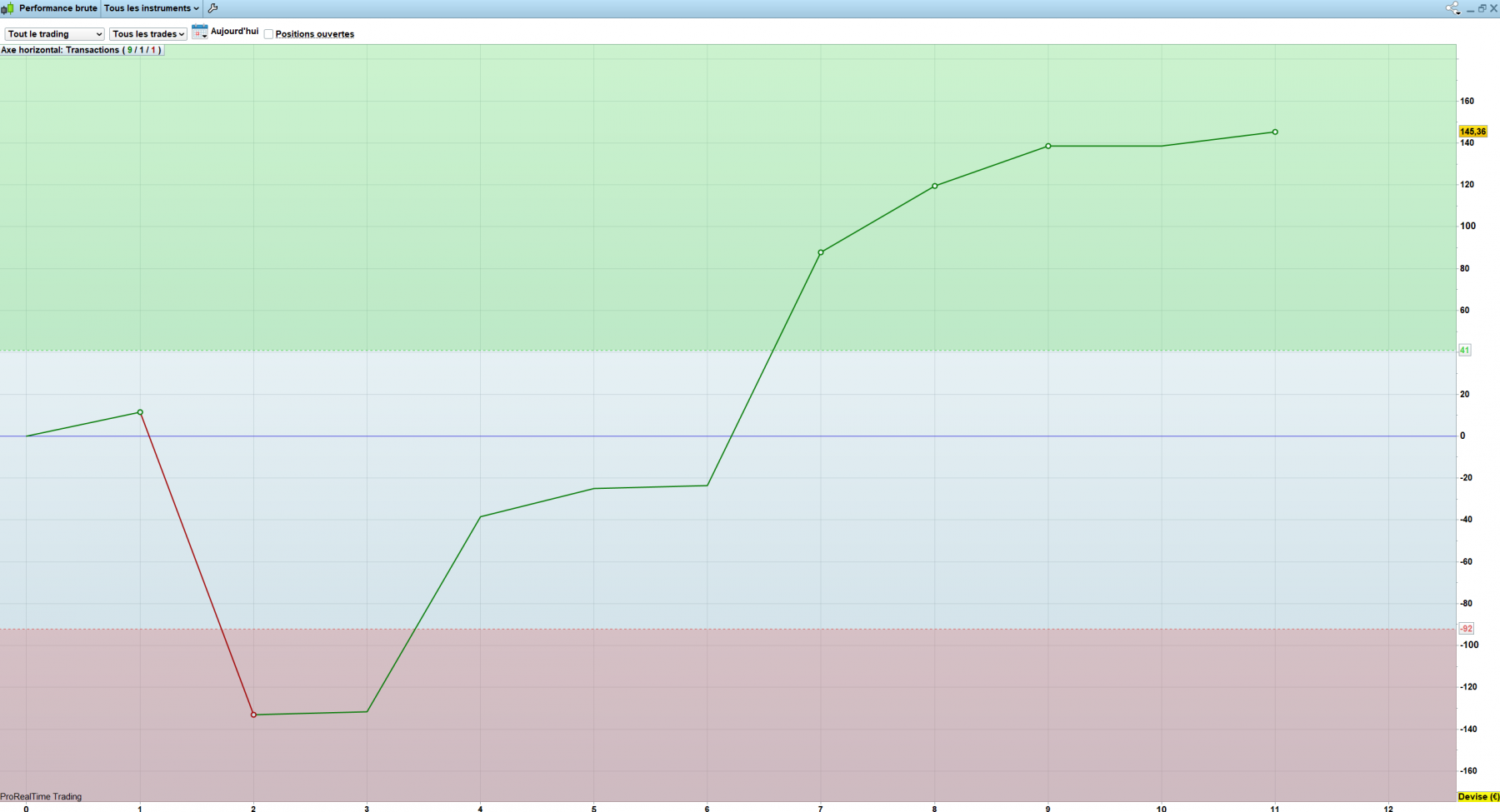Open the share menu icon
This screenshot has height=812, width=1500.
(x=1452, y=8)
